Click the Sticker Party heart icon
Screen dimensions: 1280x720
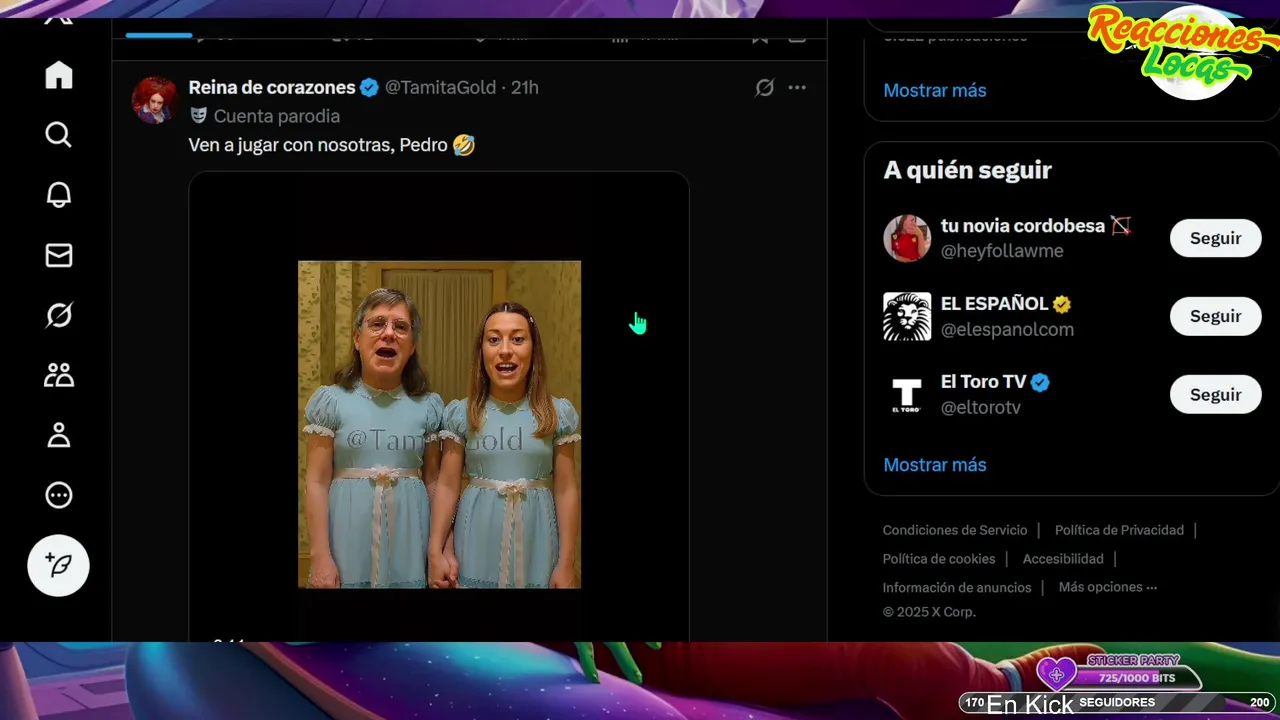(1056, 674)
